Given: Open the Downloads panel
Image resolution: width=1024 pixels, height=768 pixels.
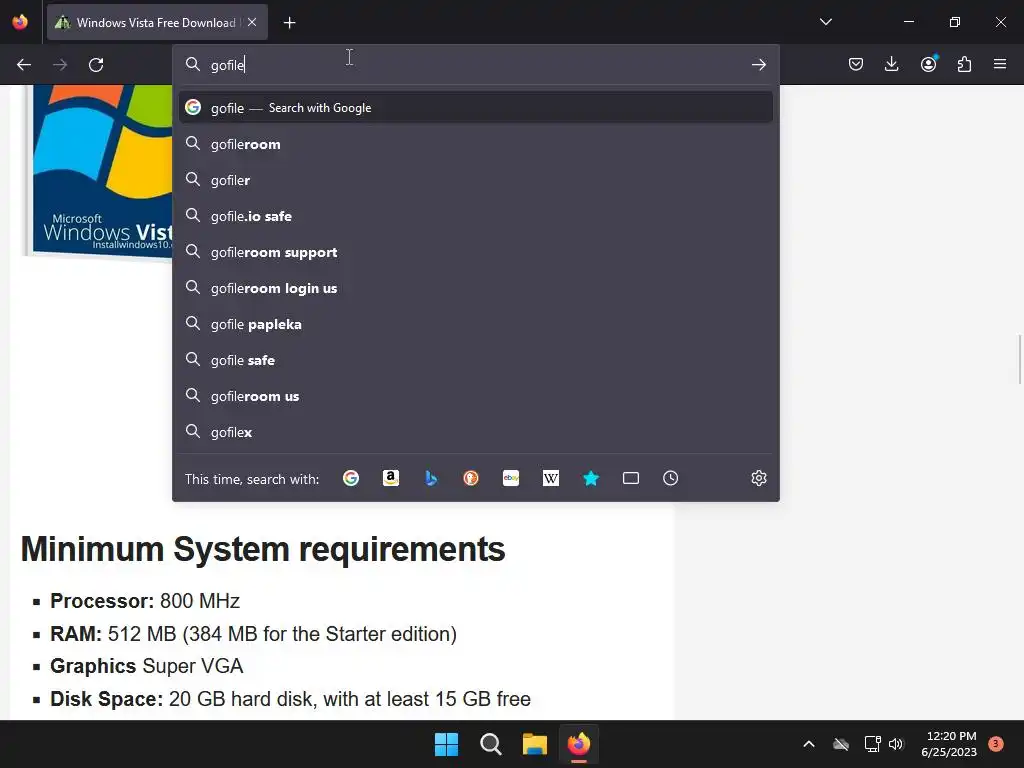Looking at the screenshot, I should (891, 64).
